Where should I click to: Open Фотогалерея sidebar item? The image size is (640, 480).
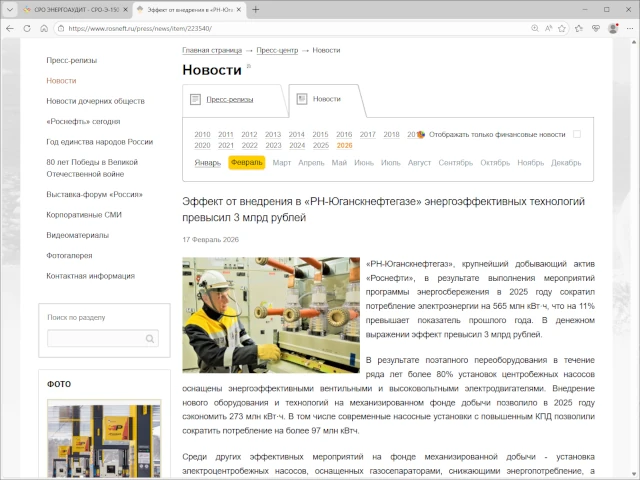coord(69,256)
